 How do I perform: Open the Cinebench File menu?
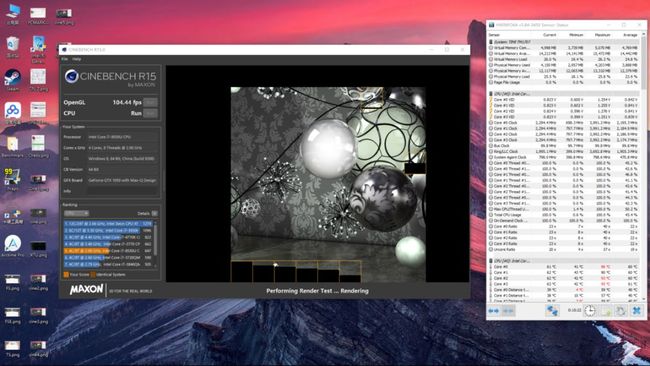click(x=65, y=59)
